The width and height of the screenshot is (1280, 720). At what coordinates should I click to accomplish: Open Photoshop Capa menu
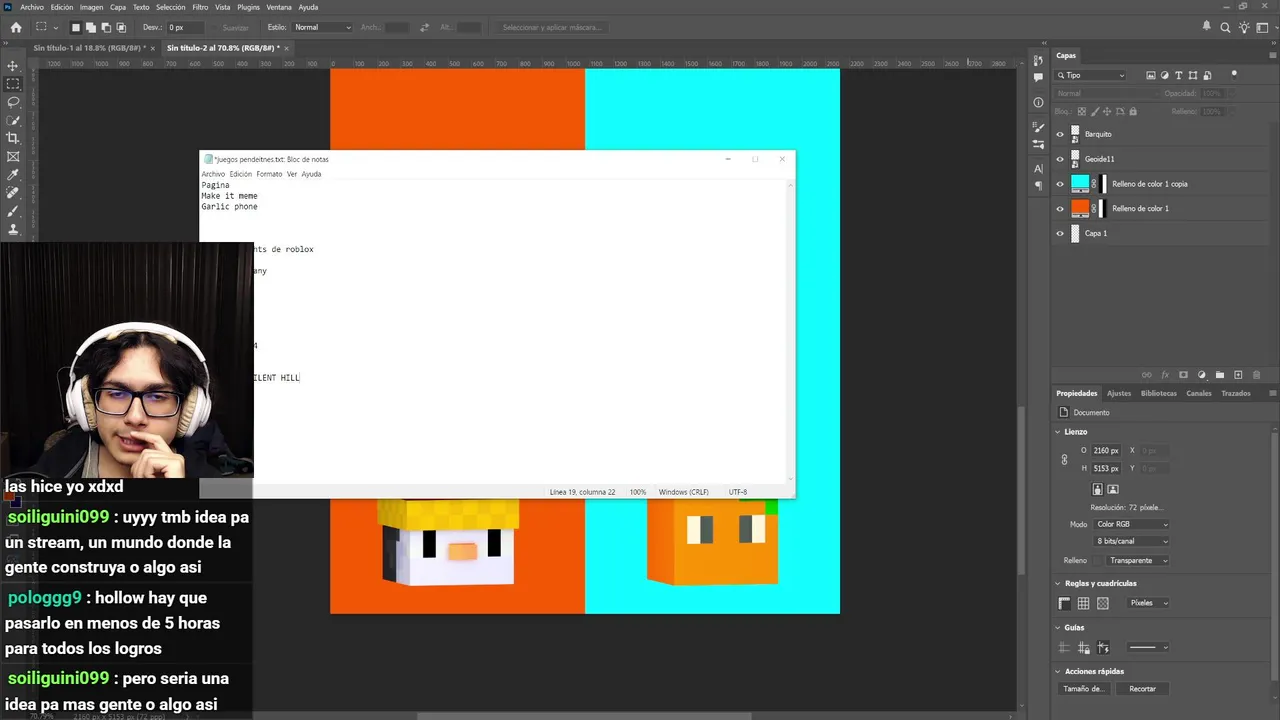click(x=117, y=7)
